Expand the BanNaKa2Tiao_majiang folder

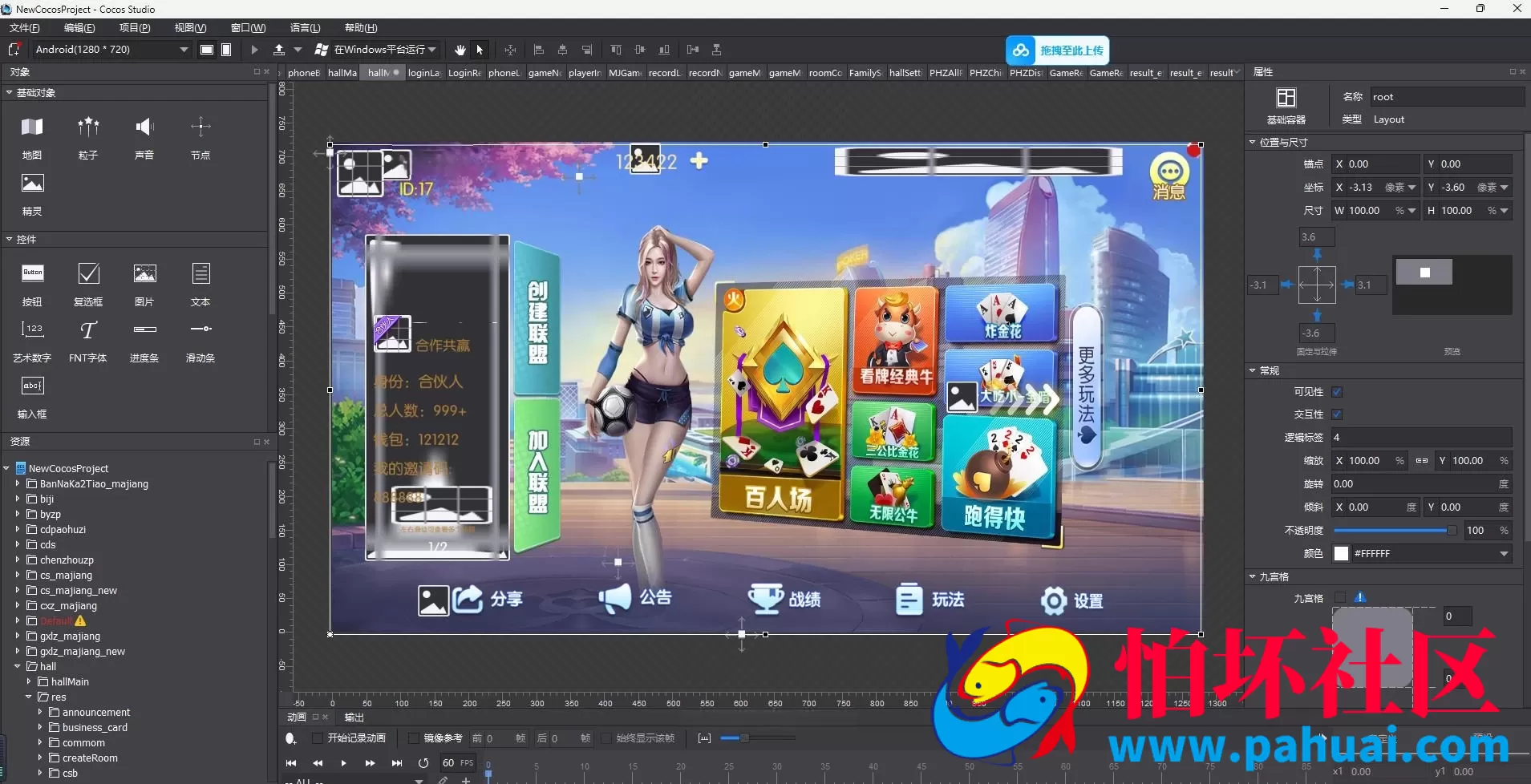click(18, 483)
